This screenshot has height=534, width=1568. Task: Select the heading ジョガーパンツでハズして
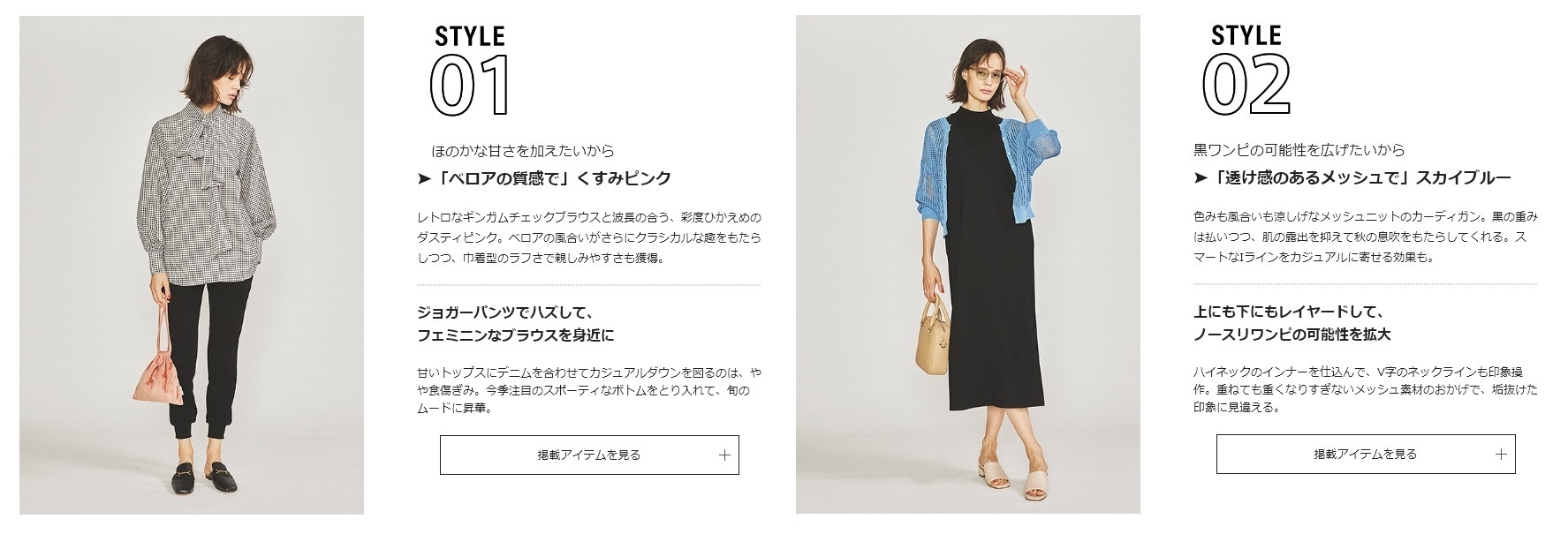pos(504,313)
